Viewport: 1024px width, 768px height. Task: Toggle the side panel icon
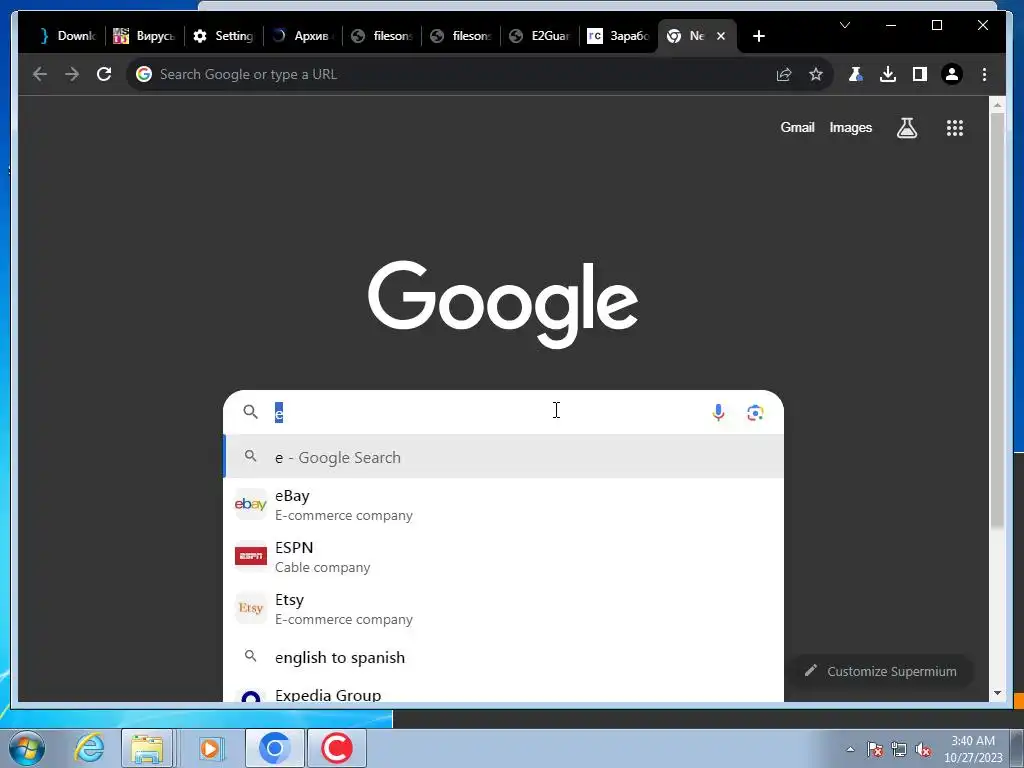[x=920, y=74]
